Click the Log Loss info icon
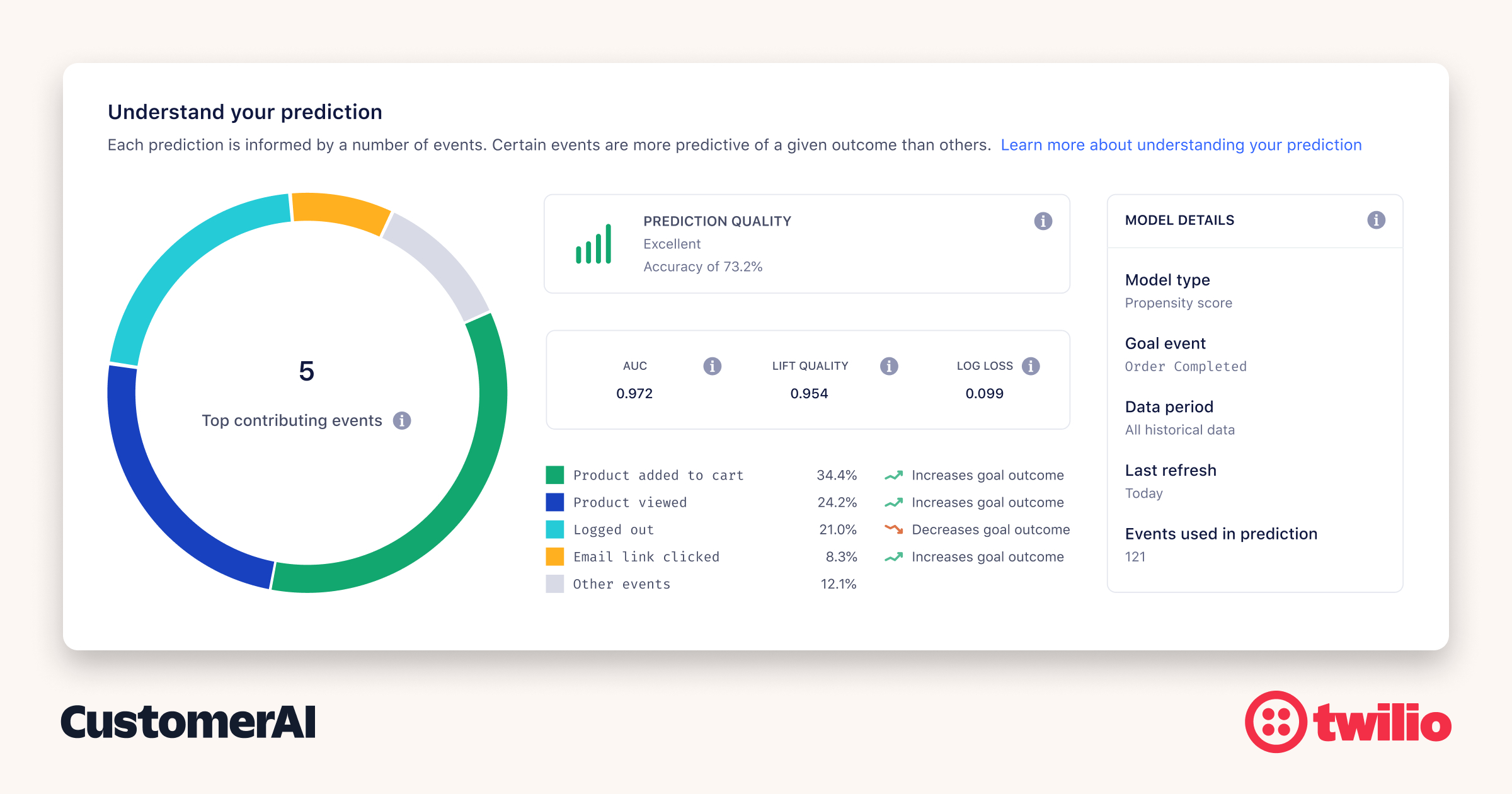1512x794 pixels. coord(1031,366)
